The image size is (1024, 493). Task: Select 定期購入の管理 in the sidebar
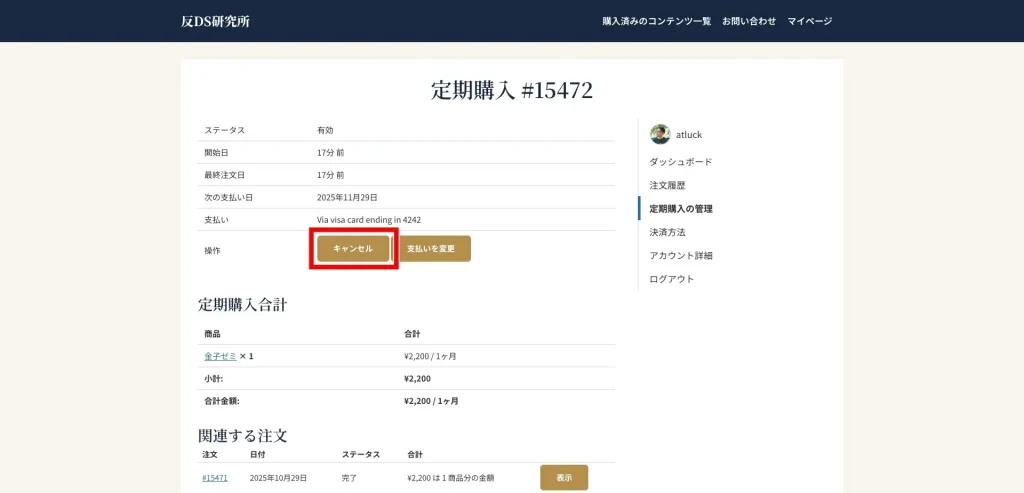(x=681, y=209)
